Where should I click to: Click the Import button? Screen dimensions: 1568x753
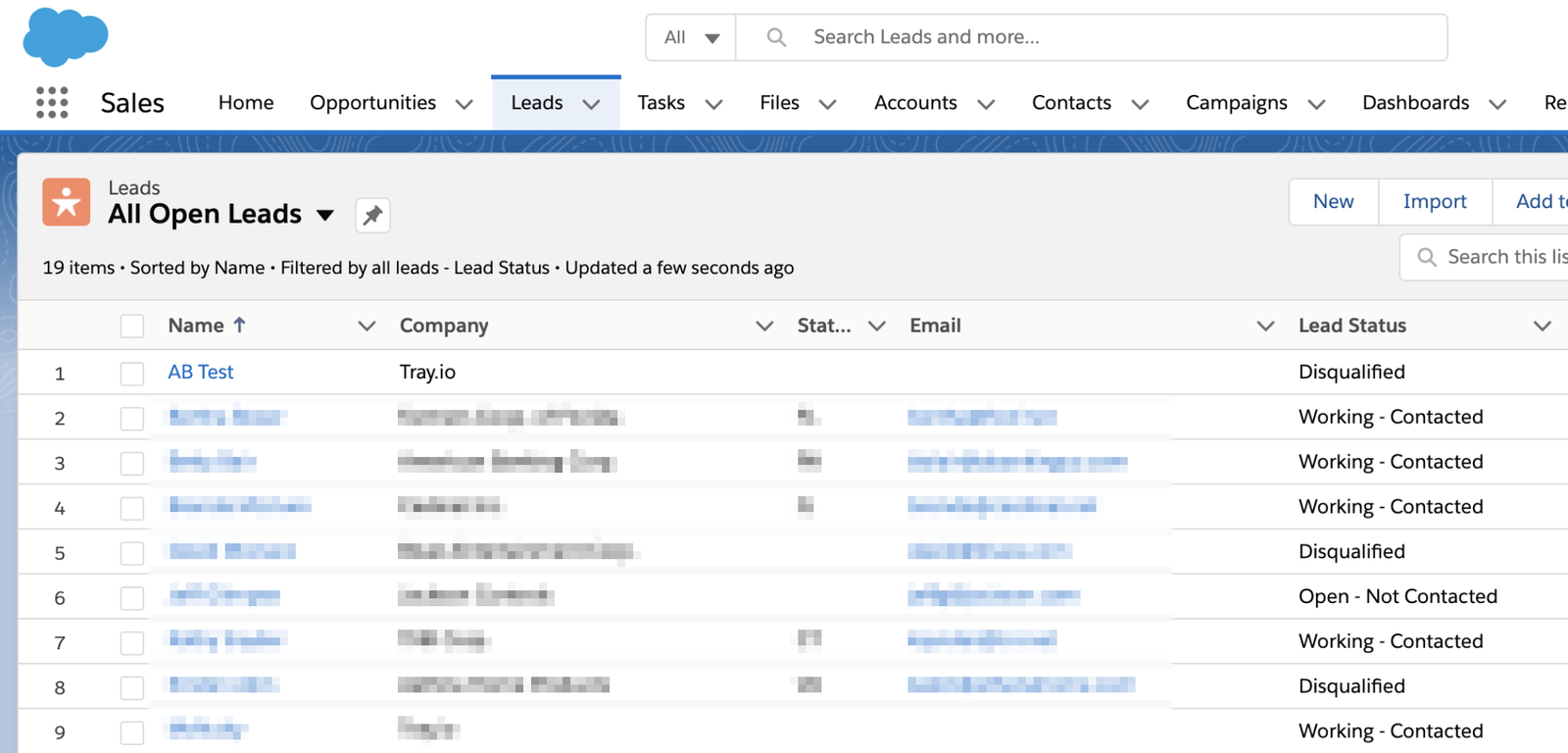tap(1435, 202)
